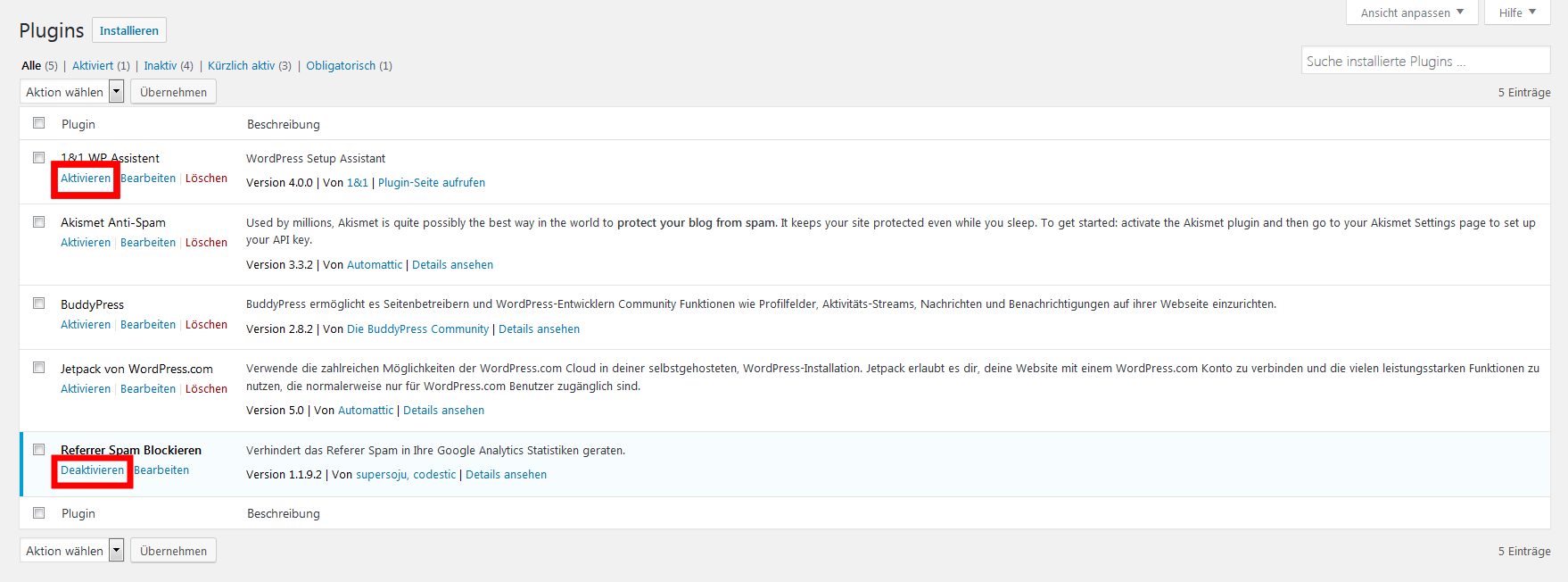
Task: Click the top Übernehmen button
Action: coord(173,92)
